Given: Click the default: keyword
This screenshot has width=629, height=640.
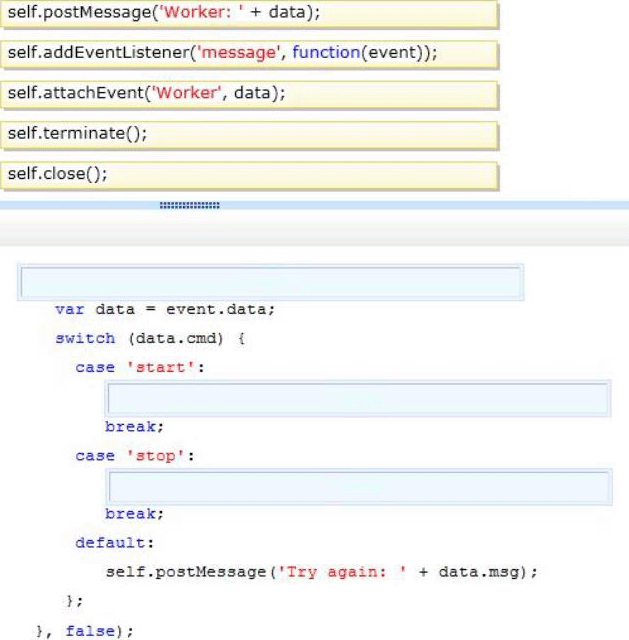Looking at the screenshot, I should click(115, 543).
